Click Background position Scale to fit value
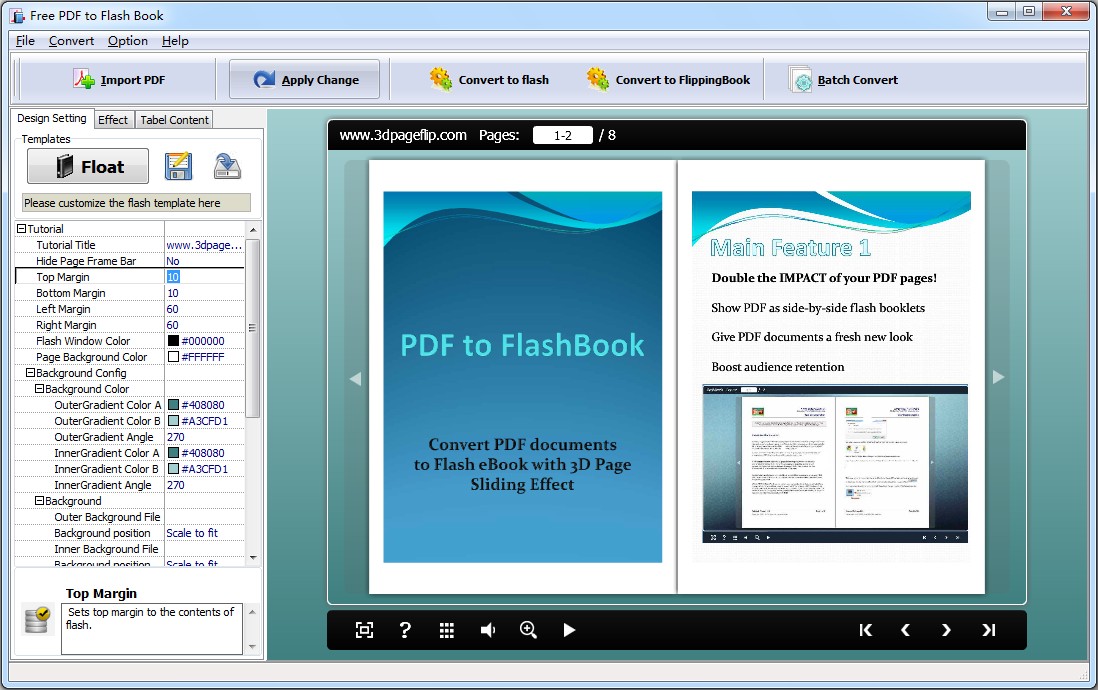 click(204, 533)
